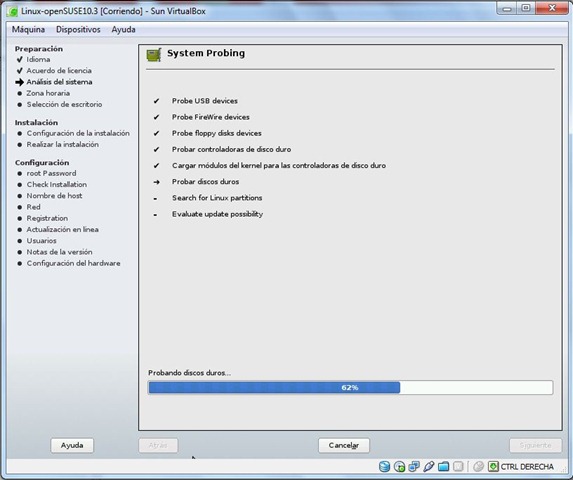The height and width of the screenshot is (480, 573).
Task: Click the green host key arrow icon
Action: tap(493, 466)
